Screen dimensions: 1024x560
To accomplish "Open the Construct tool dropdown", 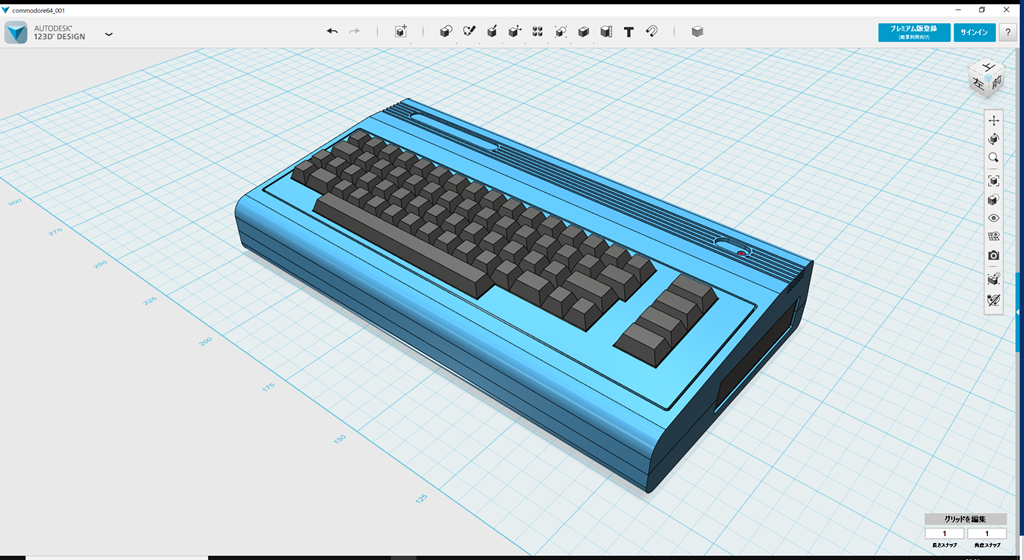I will point(492,32).
